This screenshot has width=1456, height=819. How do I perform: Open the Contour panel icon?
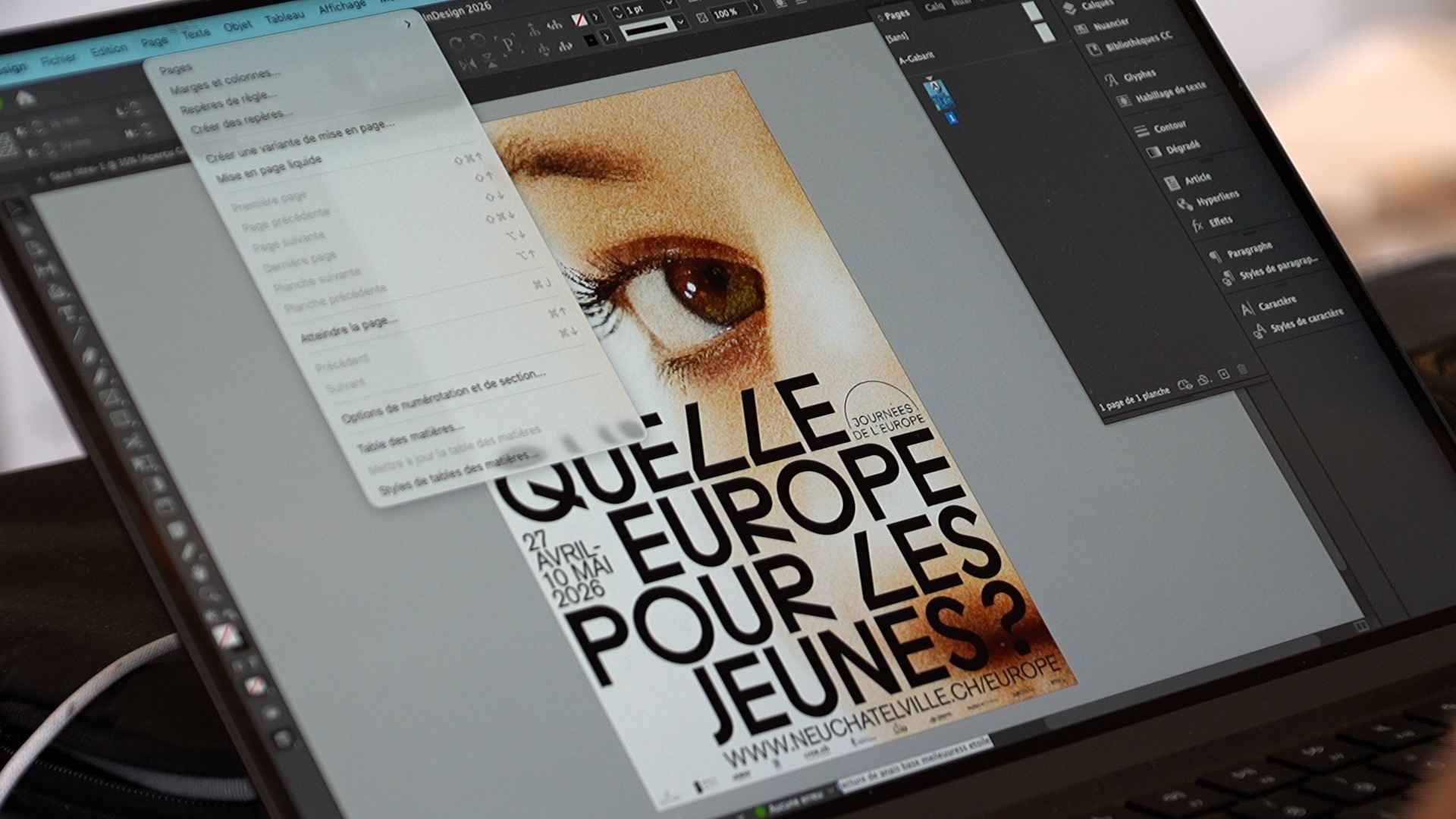click(x=1141, y=131)
